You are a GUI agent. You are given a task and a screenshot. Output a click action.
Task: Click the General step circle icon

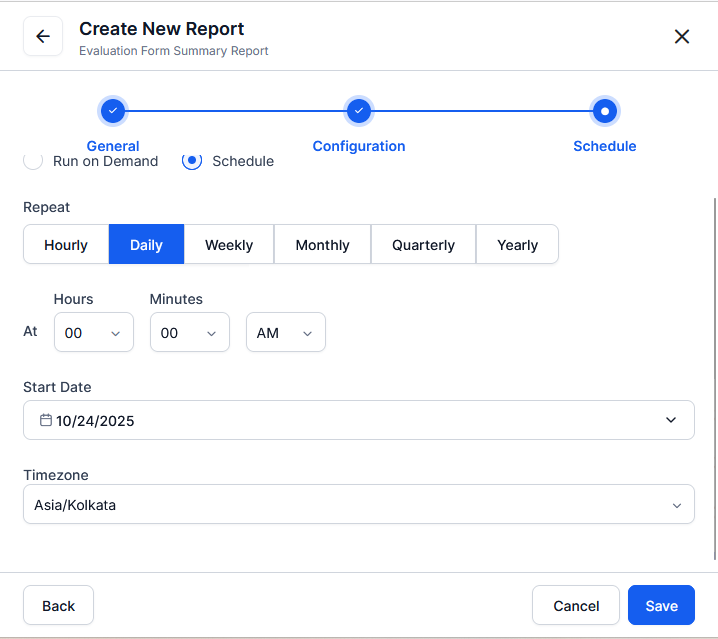click(x=113, y=111)
